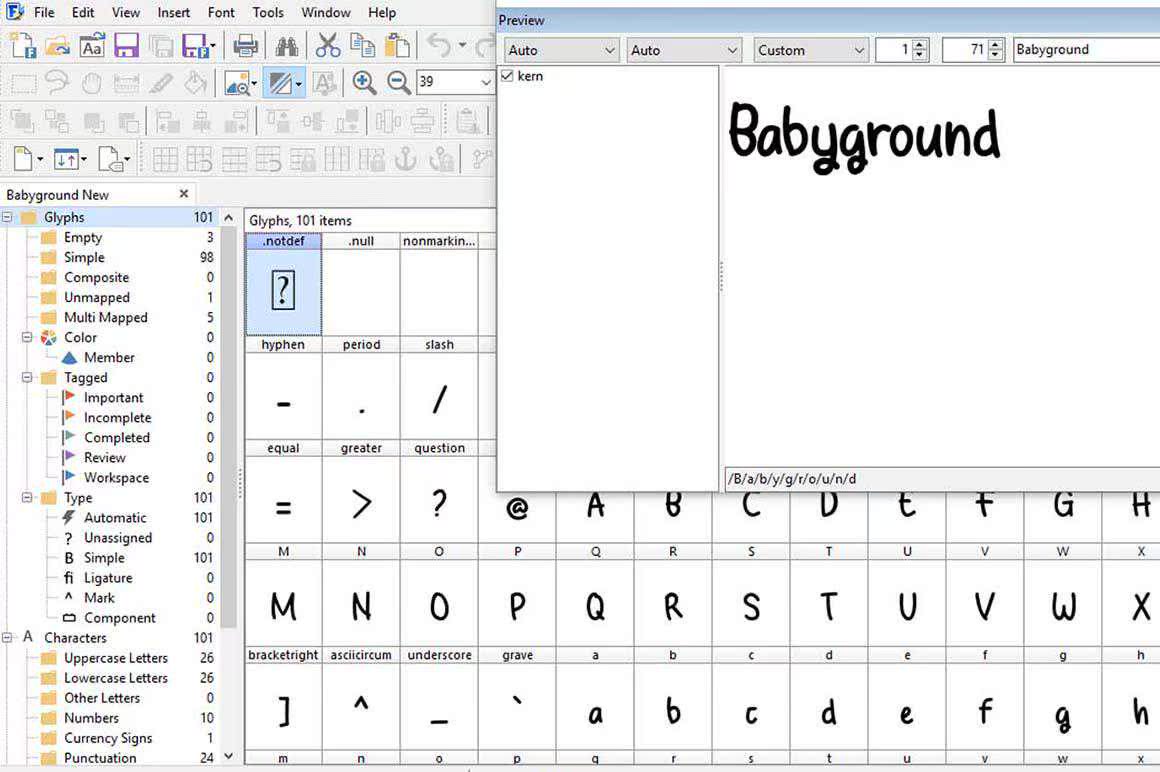
Task: Collapse the Characters tree node
Action: point(7,637)
